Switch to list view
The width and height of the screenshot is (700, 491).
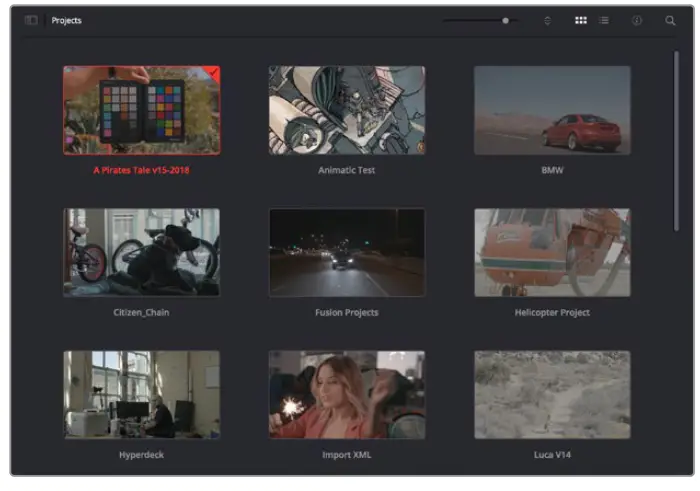pyautogui.click(x=604, y=20)
